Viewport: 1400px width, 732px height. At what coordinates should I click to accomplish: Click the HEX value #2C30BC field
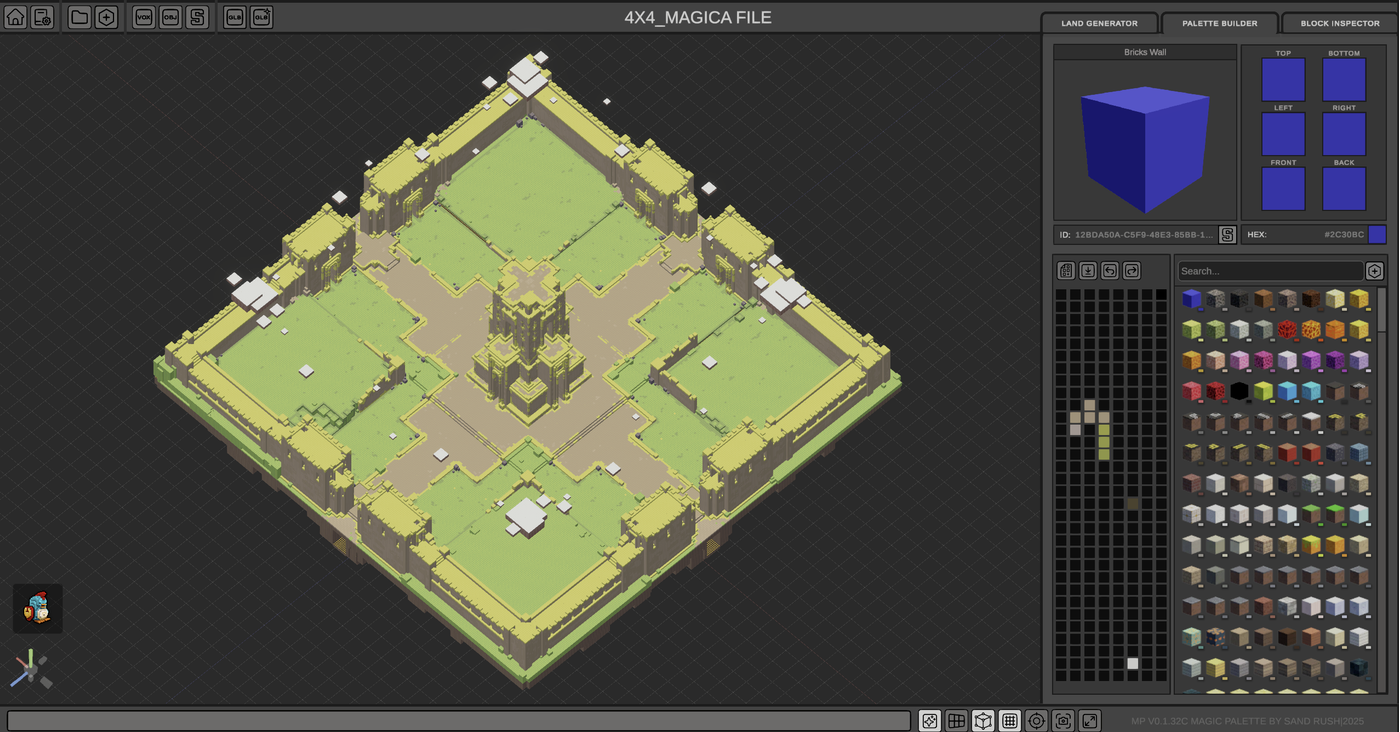pyautogui.click(x=1304, y=235)
